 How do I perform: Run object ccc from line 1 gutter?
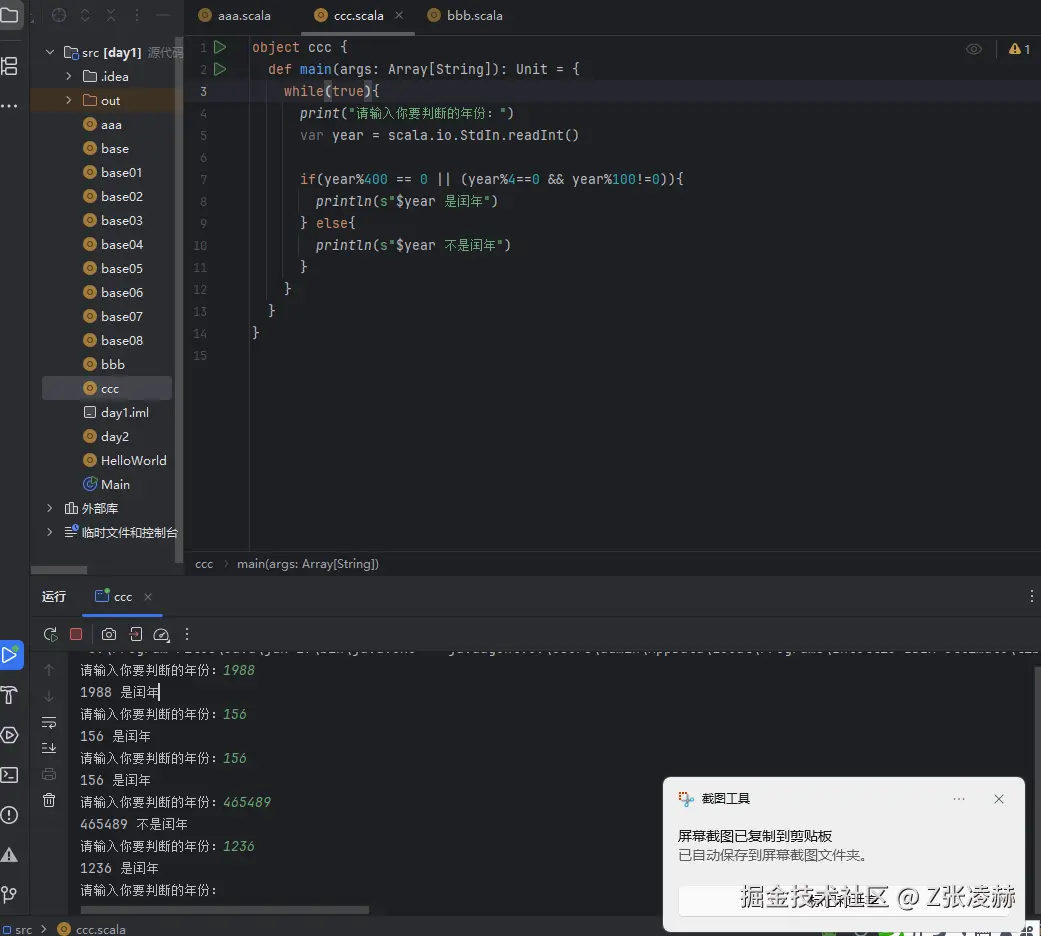point(220,47)
